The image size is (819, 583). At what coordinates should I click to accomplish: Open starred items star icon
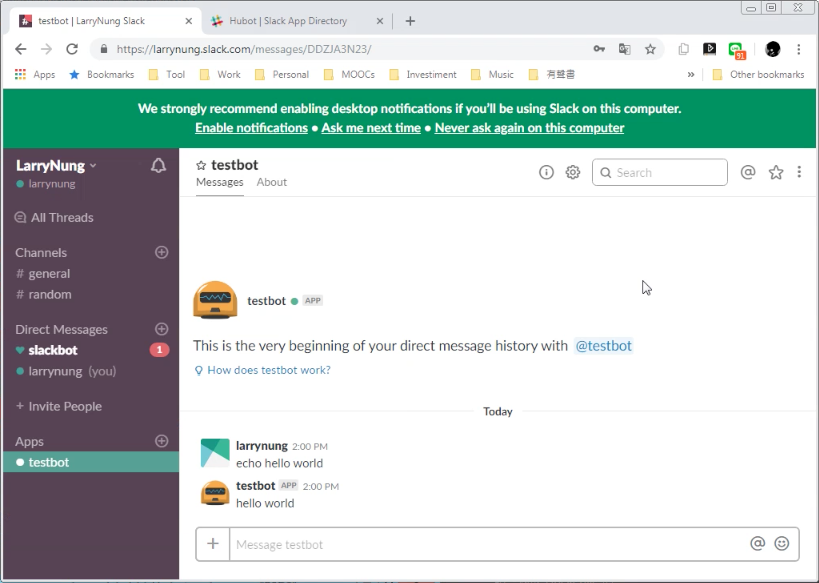tap(776, 172)
